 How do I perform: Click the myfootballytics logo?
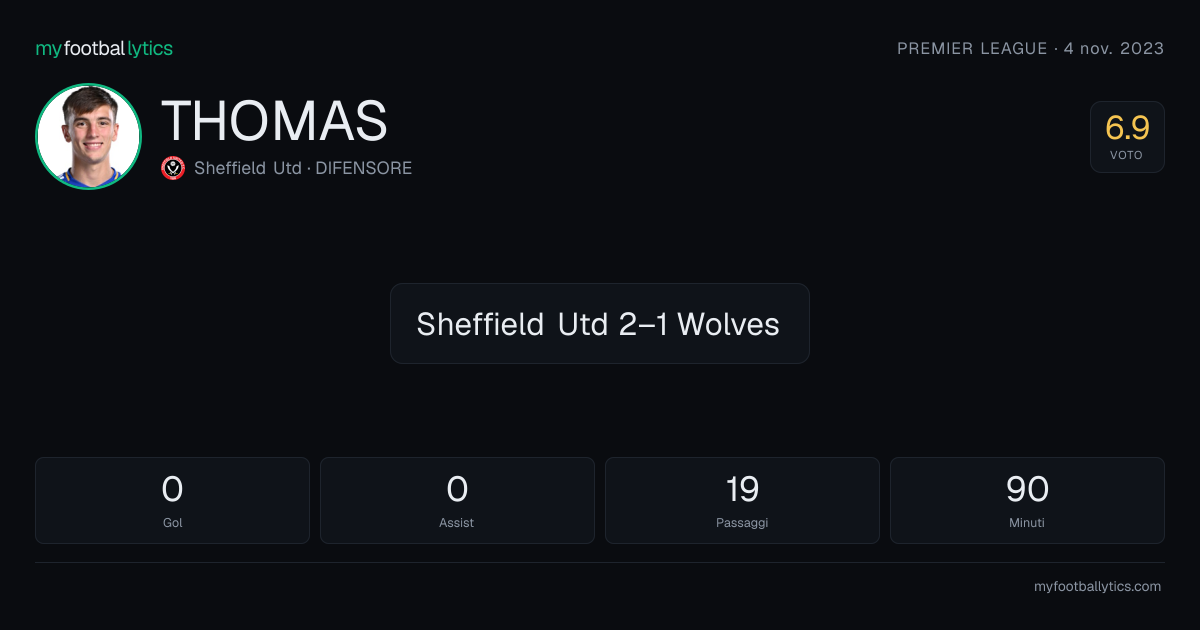(104, 48)
